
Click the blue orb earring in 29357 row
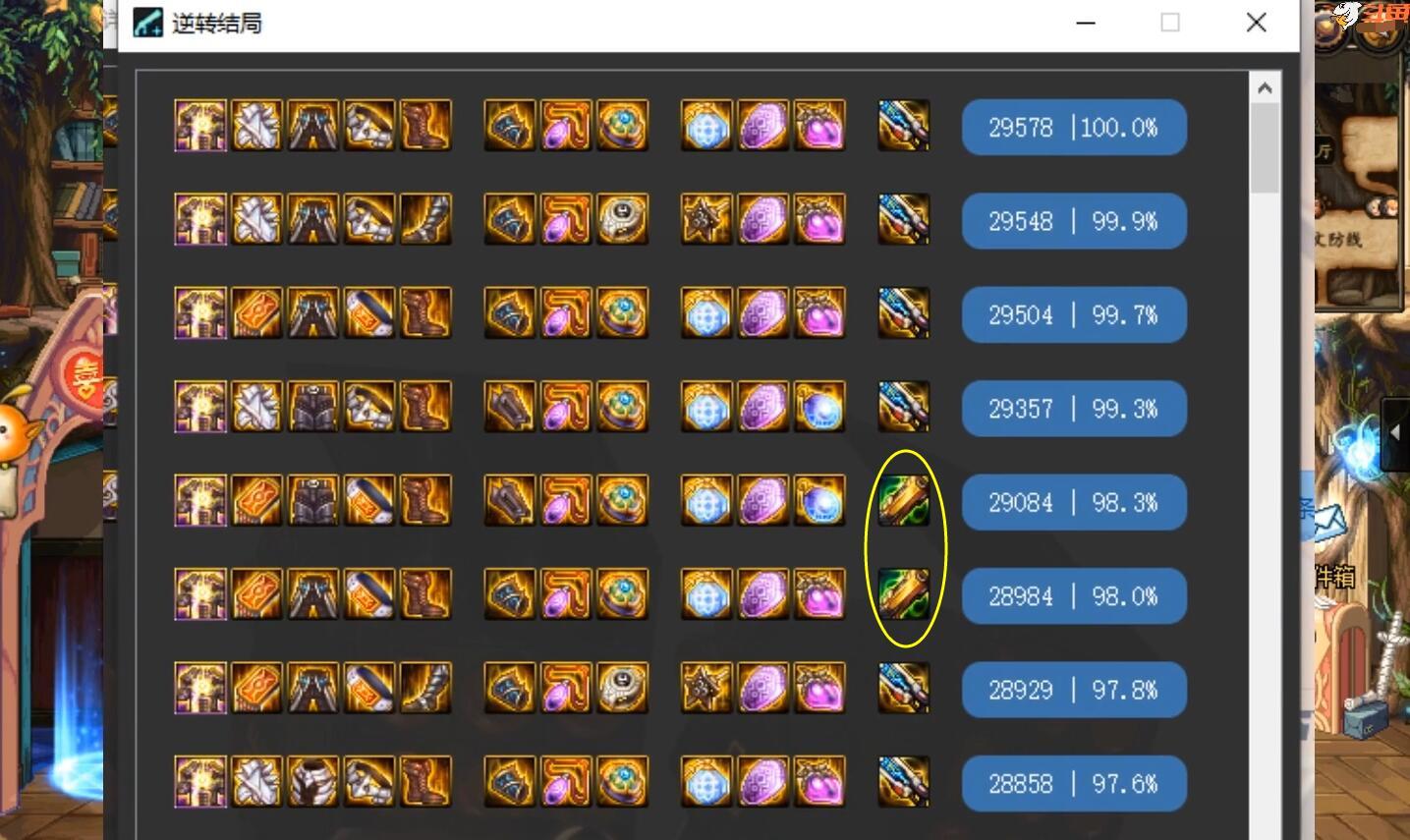tap(819, 407)
